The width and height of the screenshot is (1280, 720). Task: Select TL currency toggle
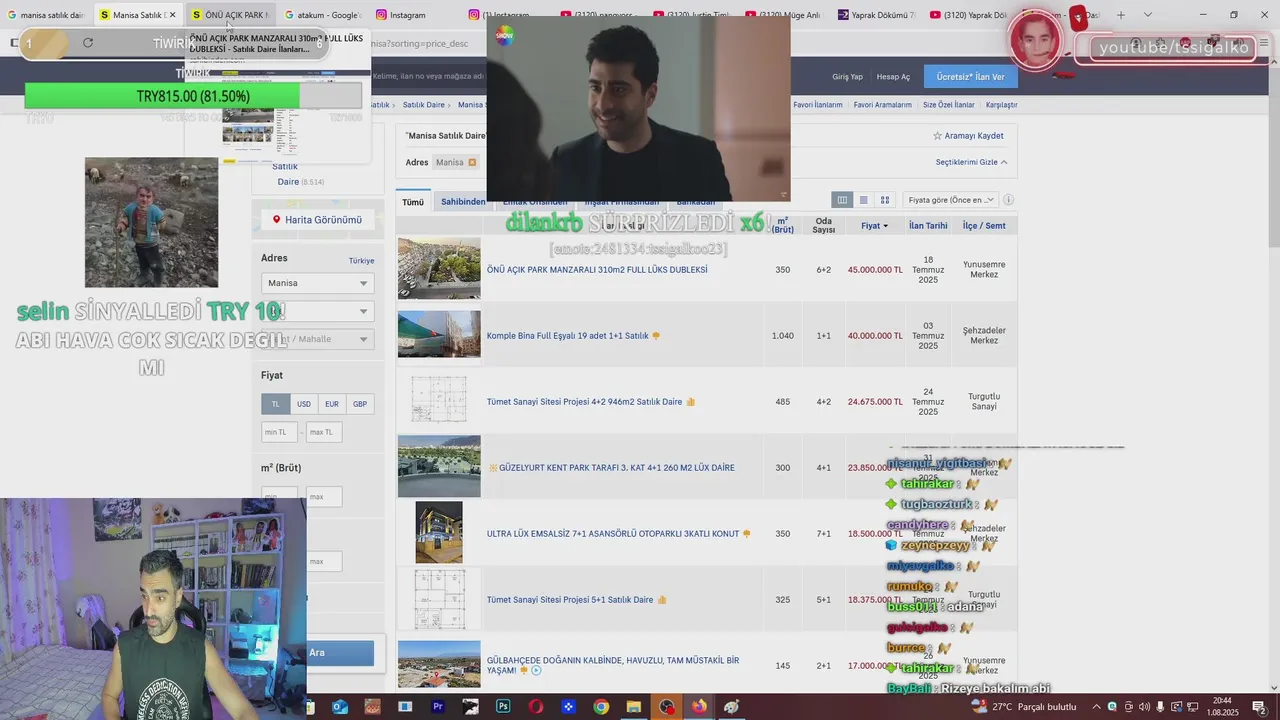coord(276,404)
